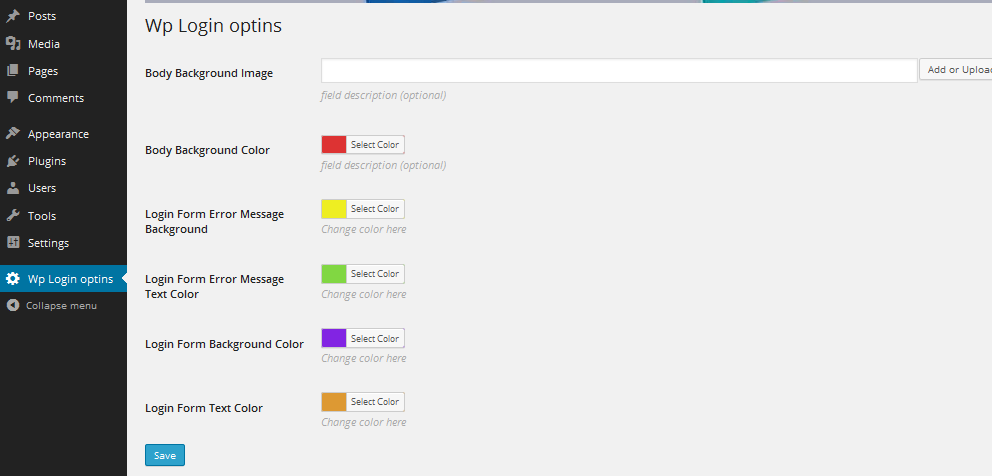Click the Tools wrench icon
Viewport: 992px width, 476px height.
click(x=13, y=215)
